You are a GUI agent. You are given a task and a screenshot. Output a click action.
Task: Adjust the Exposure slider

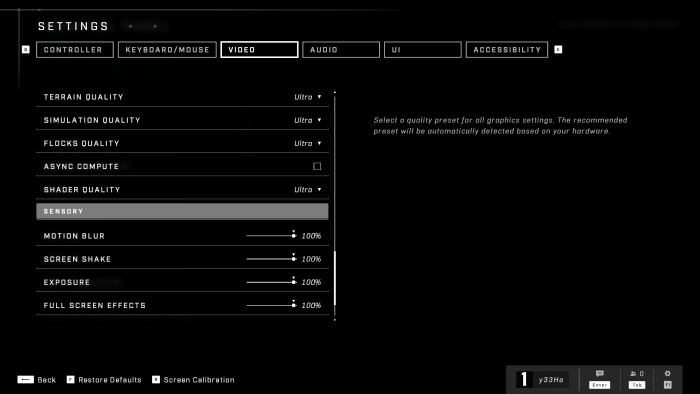point(271,282)
